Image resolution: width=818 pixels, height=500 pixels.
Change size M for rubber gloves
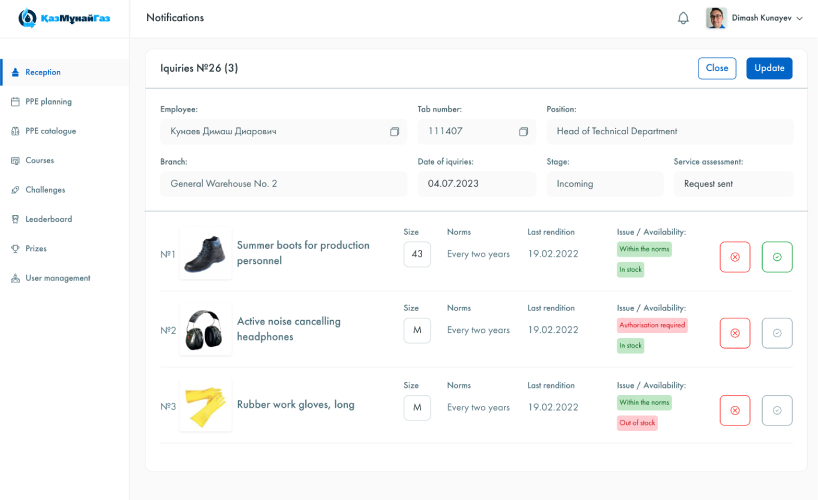click(x=417, y=407)
